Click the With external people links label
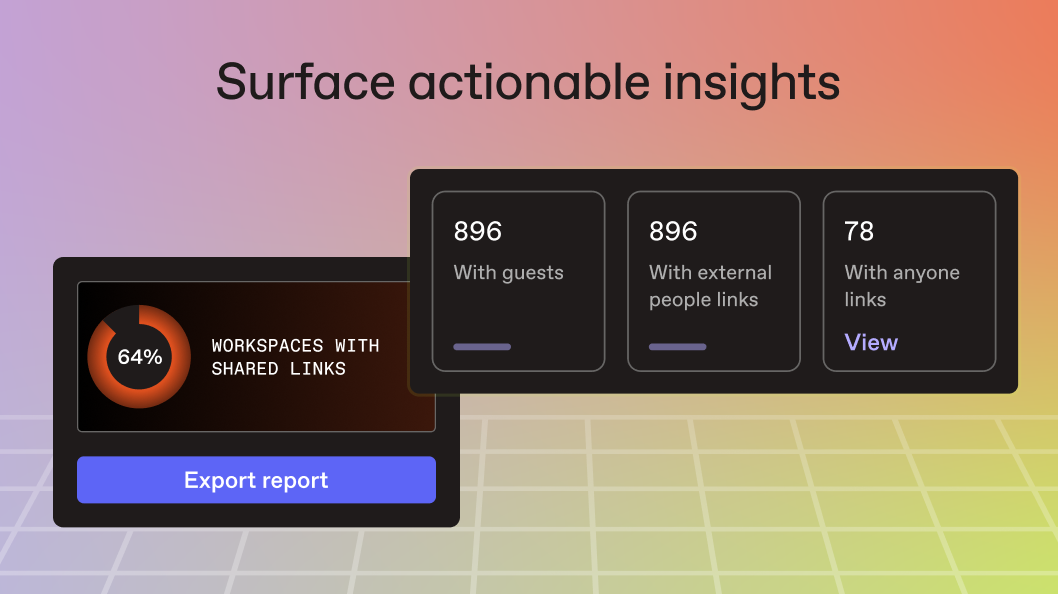The height and width of the screenshot is (594, 1058). (710, 286)
